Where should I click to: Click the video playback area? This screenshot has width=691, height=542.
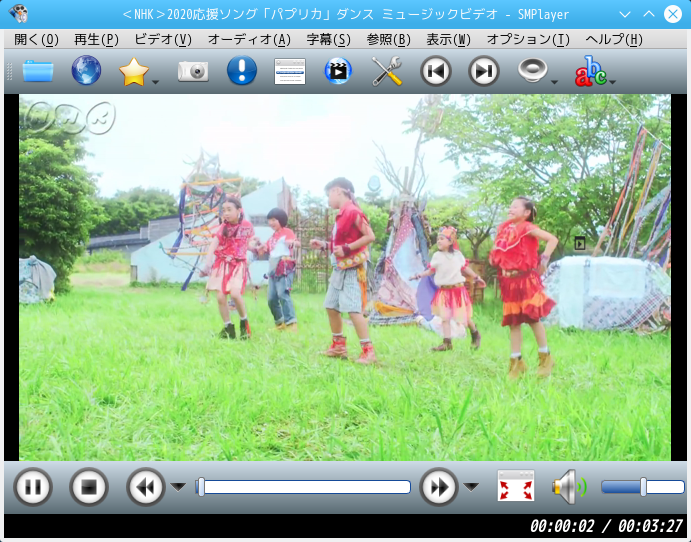345,277
